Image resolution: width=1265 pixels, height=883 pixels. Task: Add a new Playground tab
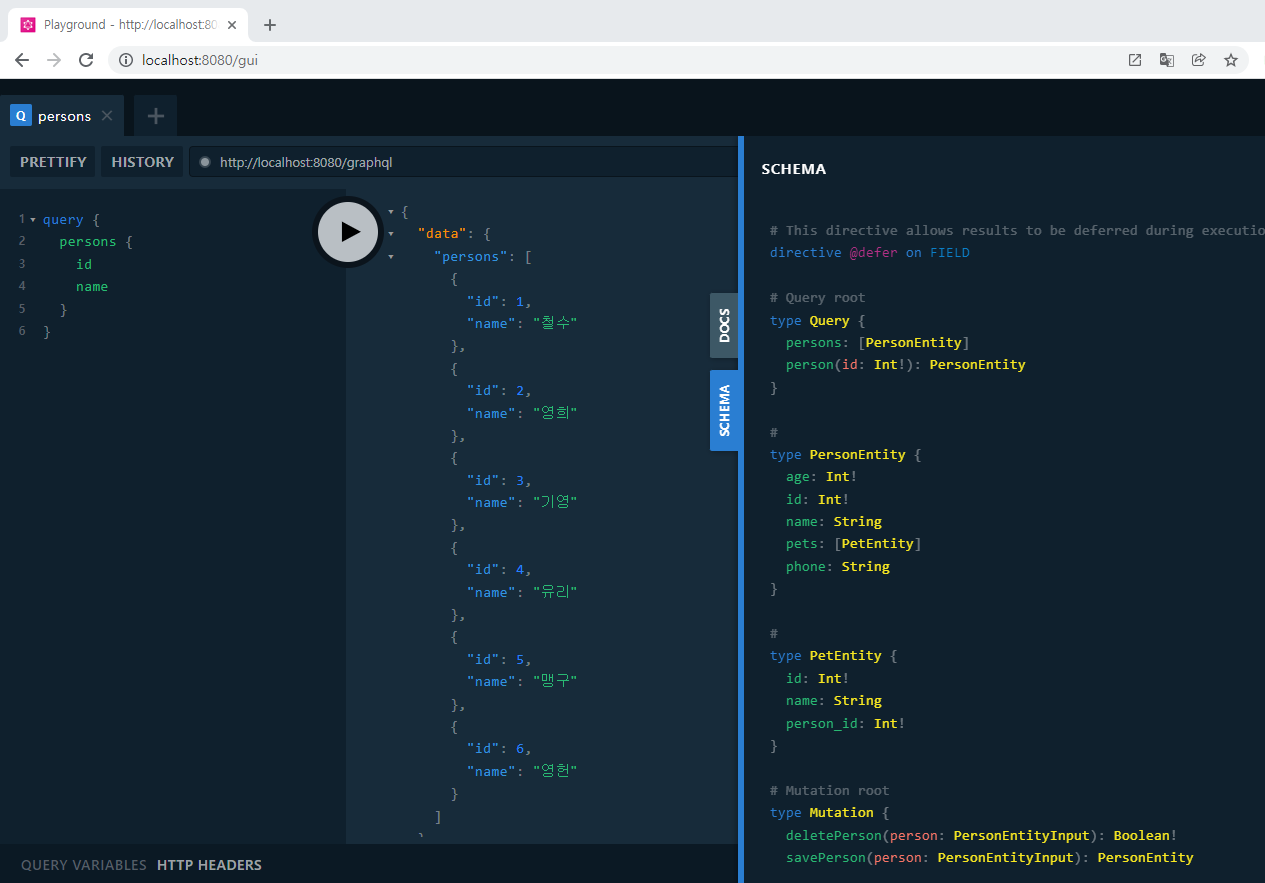click(155, 116)
